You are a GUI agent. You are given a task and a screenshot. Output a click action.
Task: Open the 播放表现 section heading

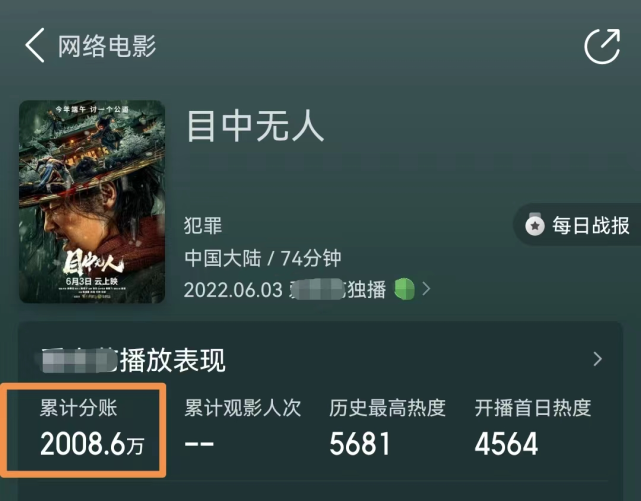(x=133, y=360)
